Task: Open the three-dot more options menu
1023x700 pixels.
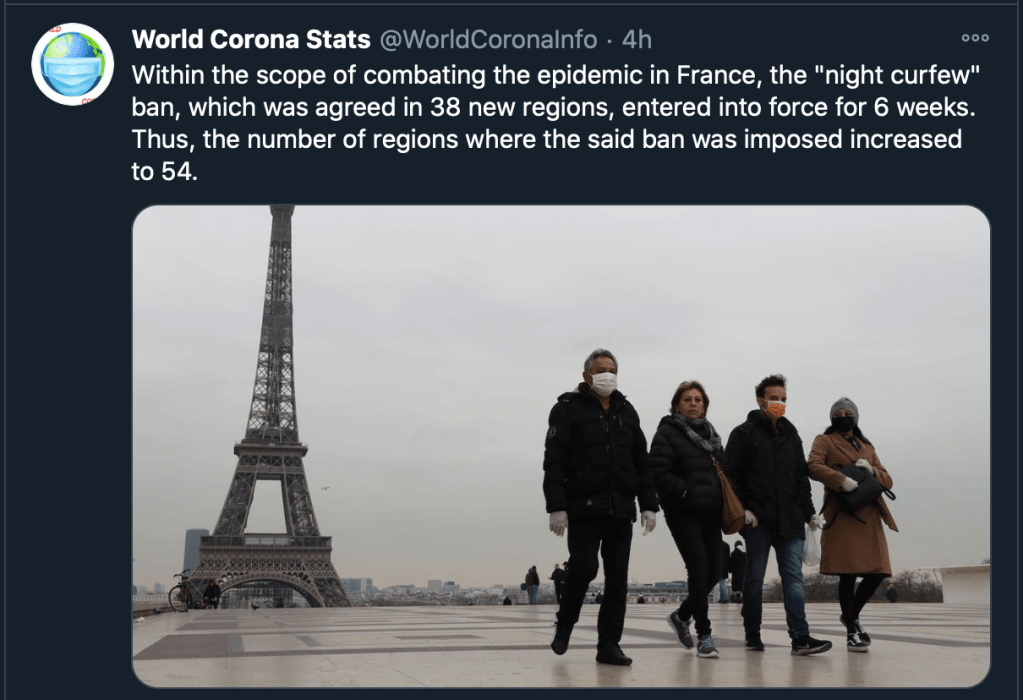Action: [x=975, y=38]
